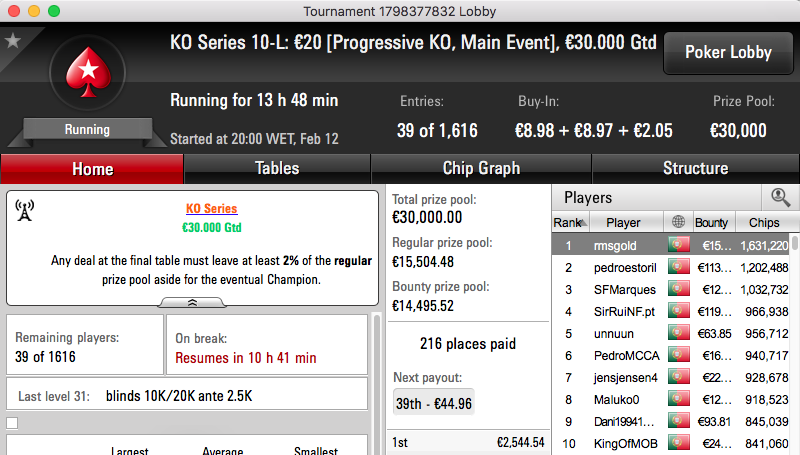The image size is (800, 455).
Task: Click the Portugal flag next to rmsgold
Action: point(679,245)
